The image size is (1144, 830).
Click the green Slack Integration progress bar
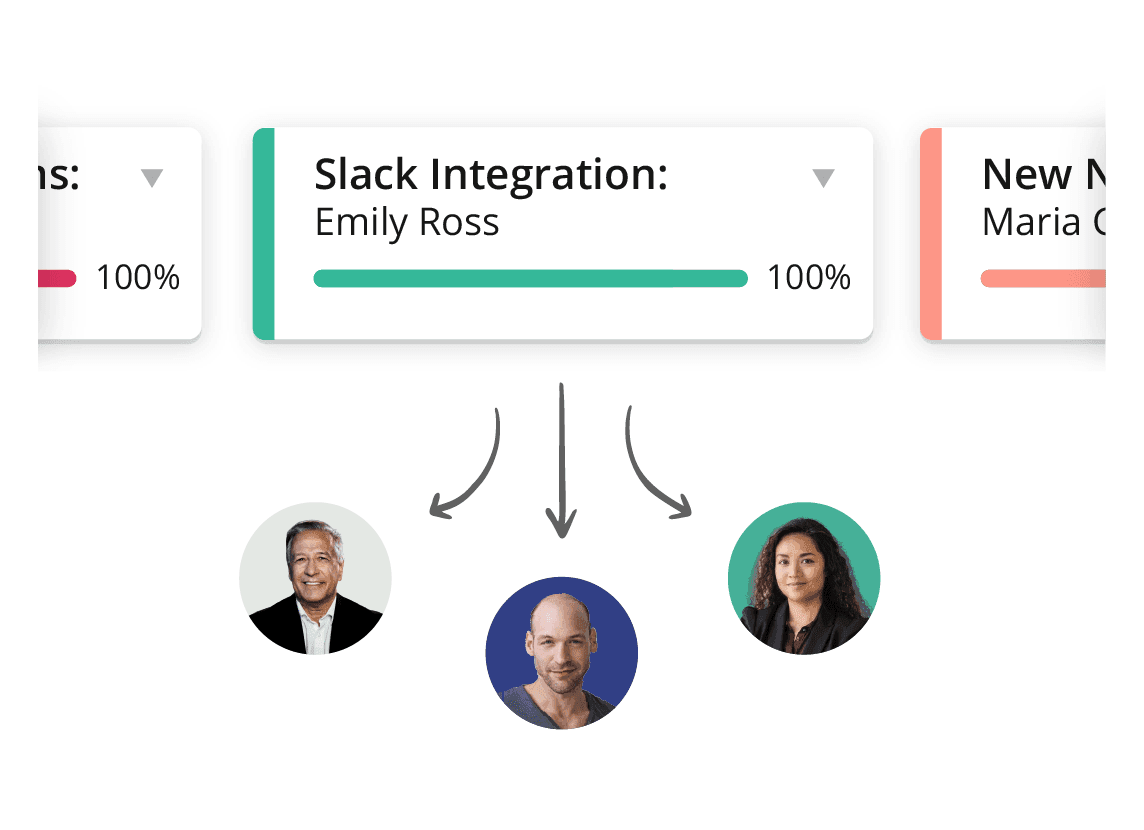tap(530, 278)
